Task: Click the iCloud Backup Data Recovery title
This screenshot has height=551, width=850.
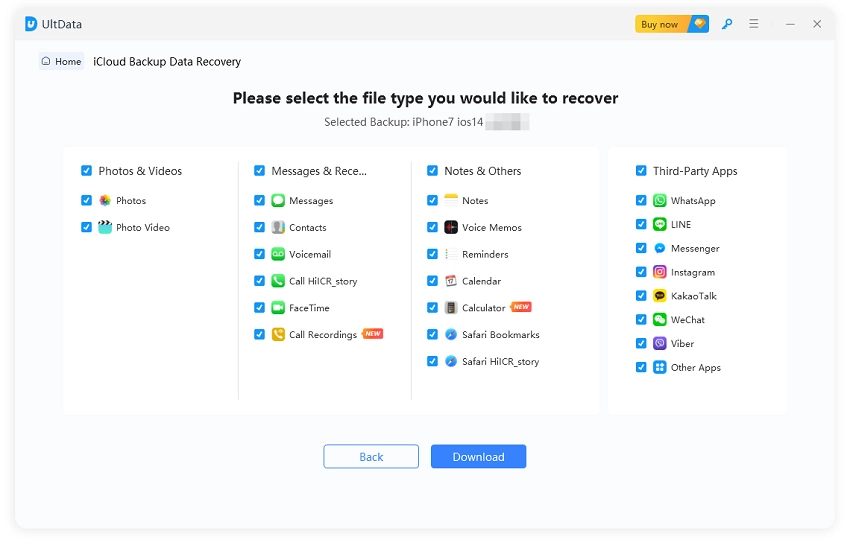Action: pos(167,62)
